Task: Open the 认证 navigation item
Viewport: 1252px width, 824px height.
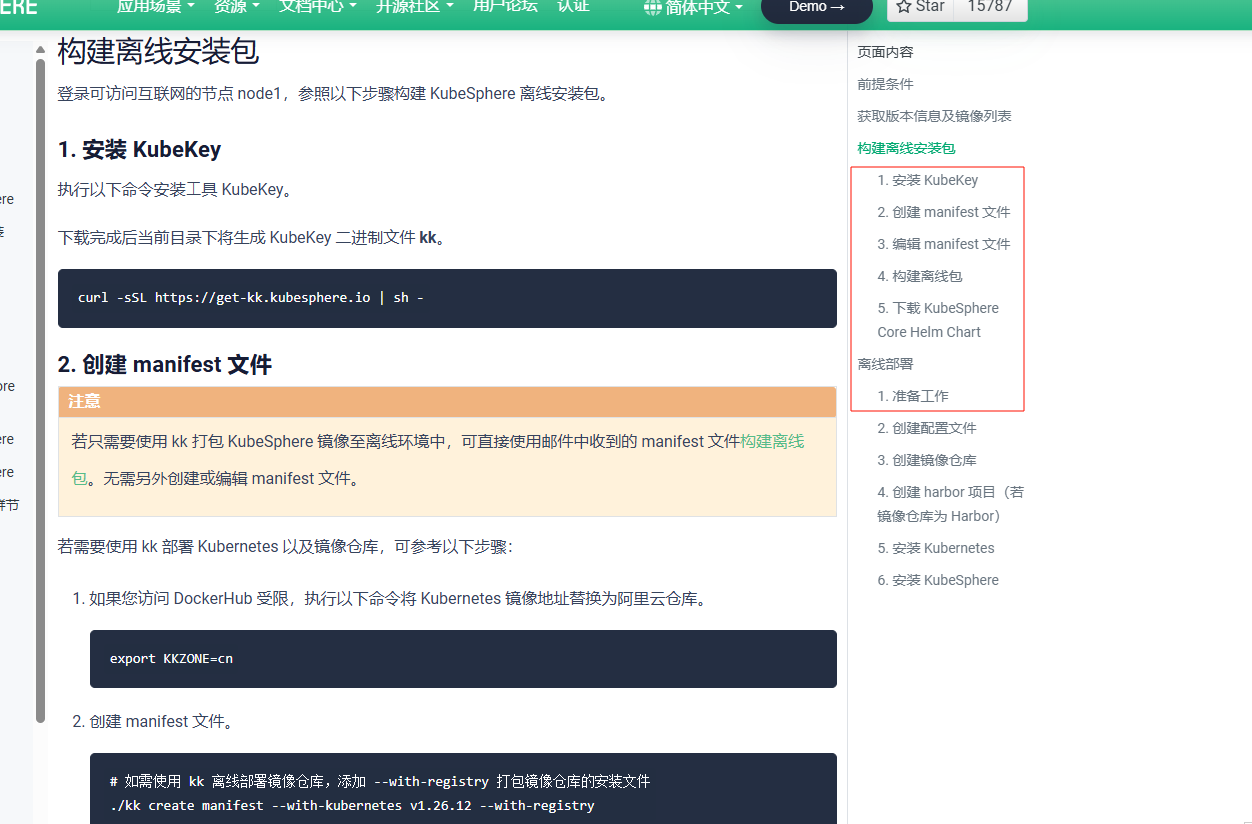Action: (x=573, y=6)
